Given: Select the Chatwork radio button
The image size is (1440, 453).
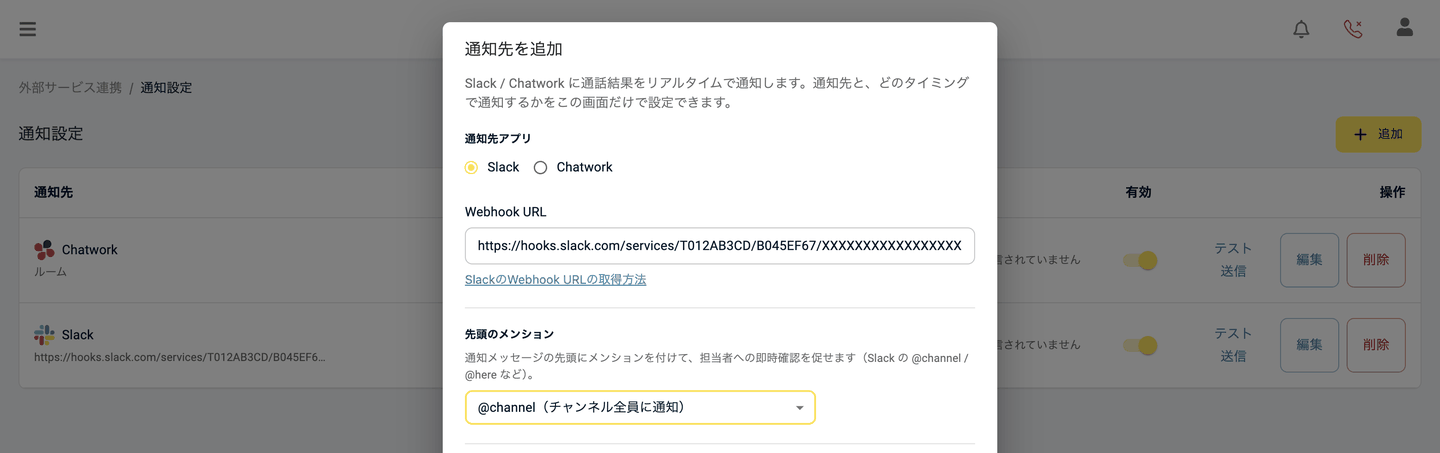Looking at the screenshot, I should pos(540,167).
